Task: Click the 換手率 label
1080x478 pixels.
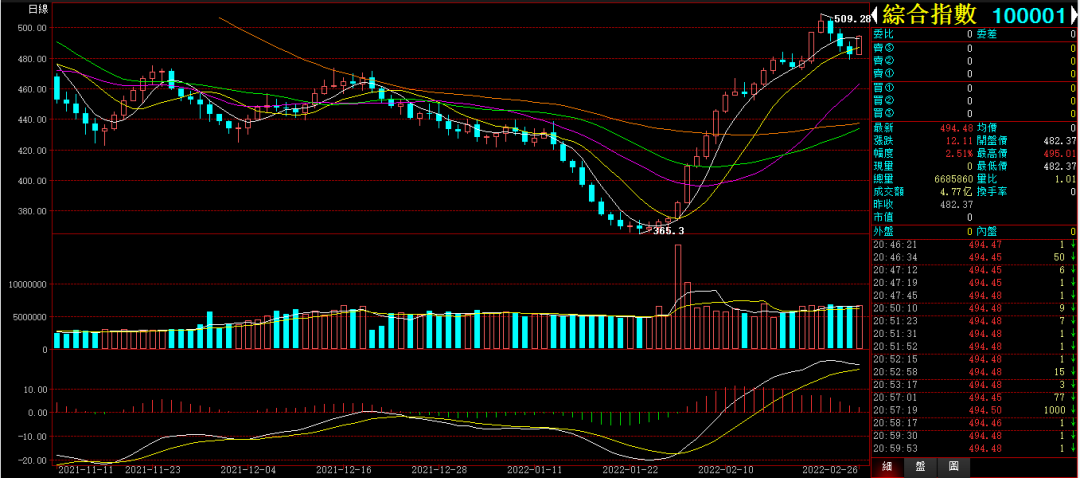Action: point(993,191)
